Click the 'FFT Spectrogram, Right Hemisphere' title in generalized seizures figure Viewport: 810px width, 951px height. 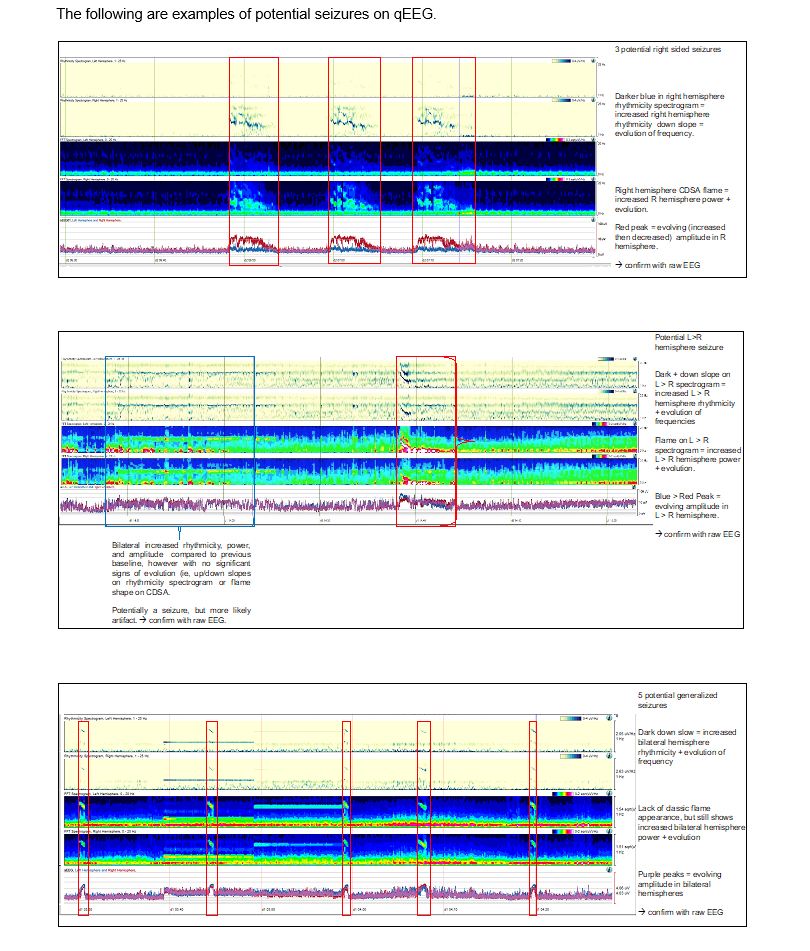click(x=99, y=831)
